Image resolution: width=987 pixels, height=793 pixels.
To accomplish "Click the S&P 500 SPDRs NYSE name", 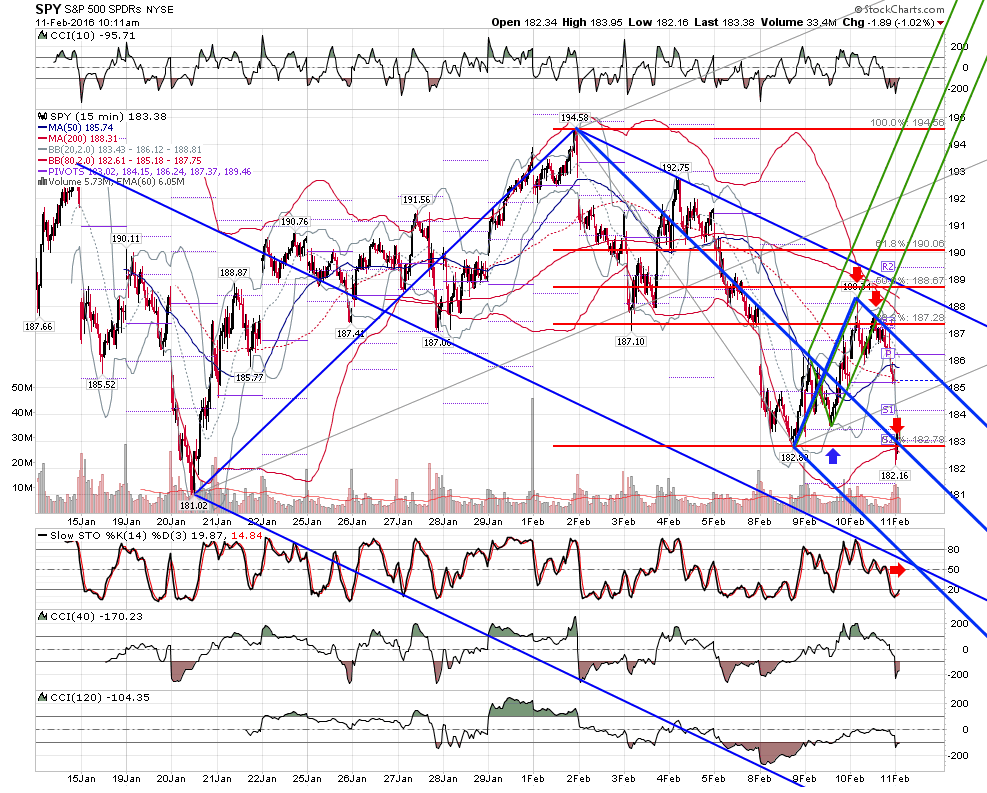I will (119, 9).
